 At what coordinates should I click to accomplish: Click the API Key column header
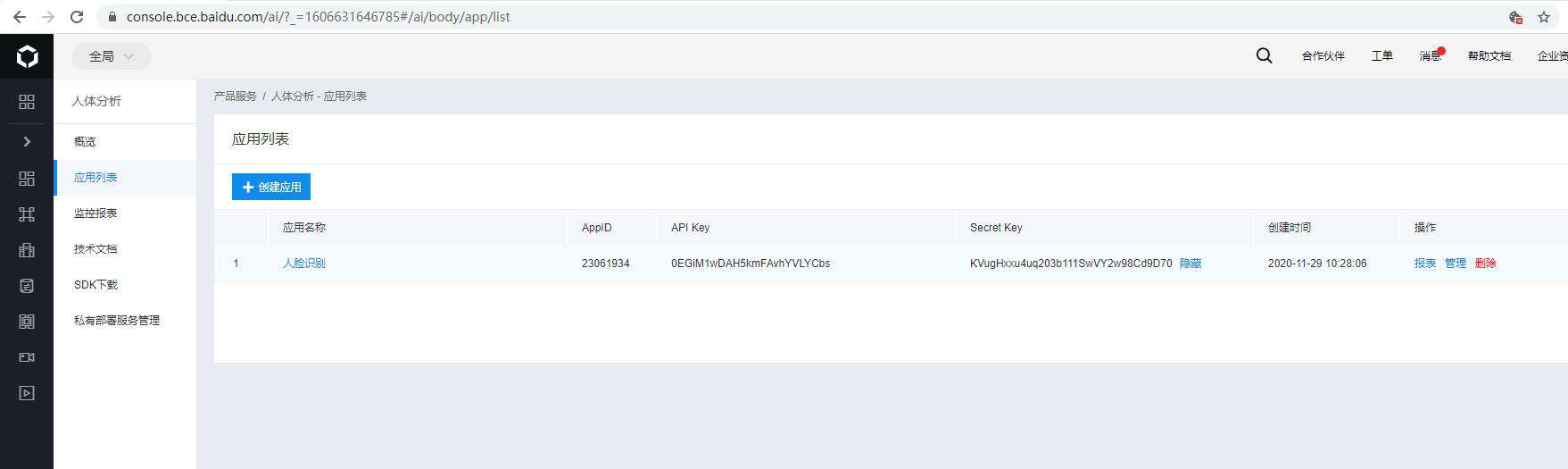(691, 228)
